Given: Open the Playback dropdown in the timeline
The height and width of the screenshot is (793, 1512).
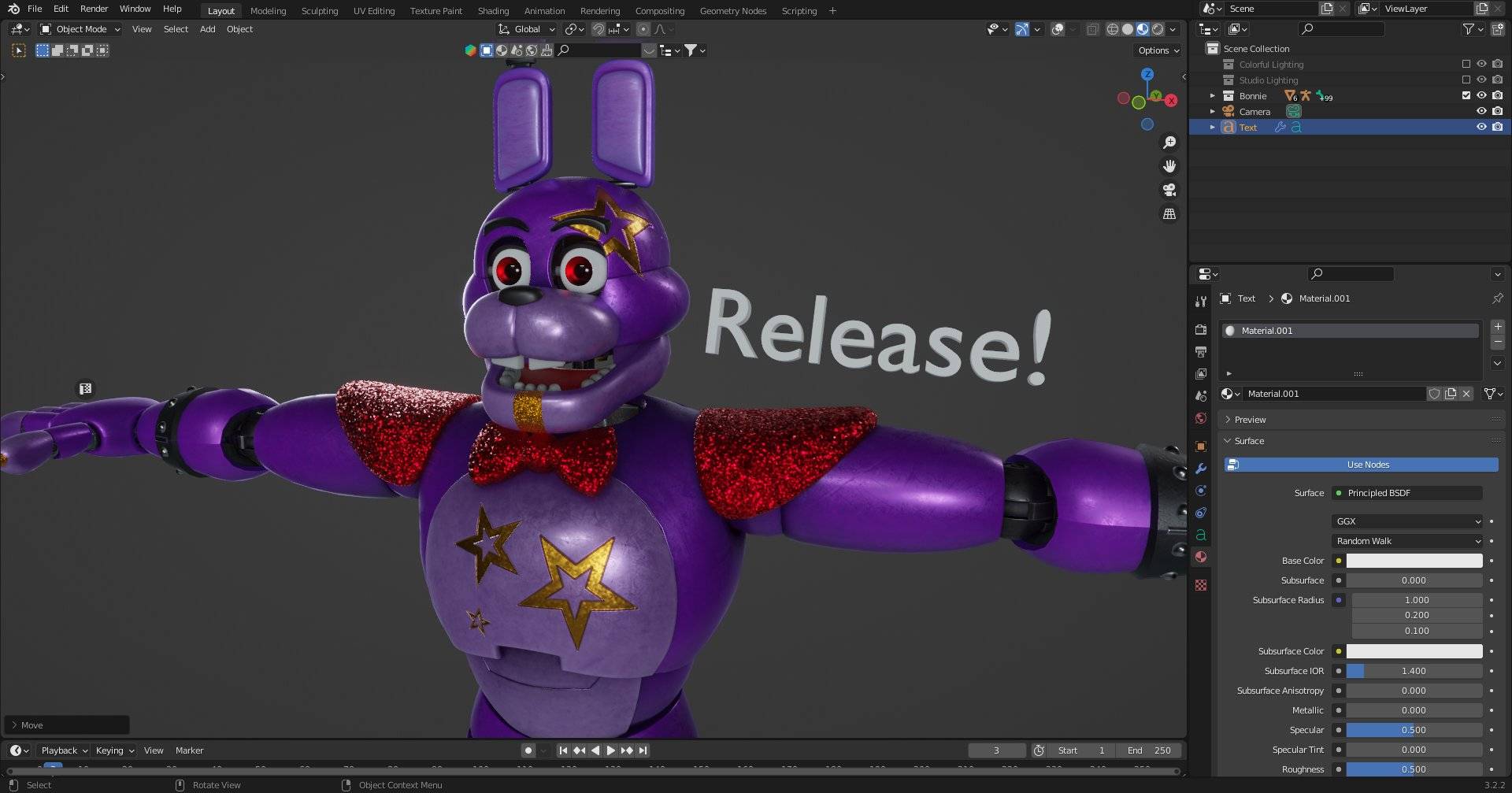Looking at the screenshot, I should 64,750.
